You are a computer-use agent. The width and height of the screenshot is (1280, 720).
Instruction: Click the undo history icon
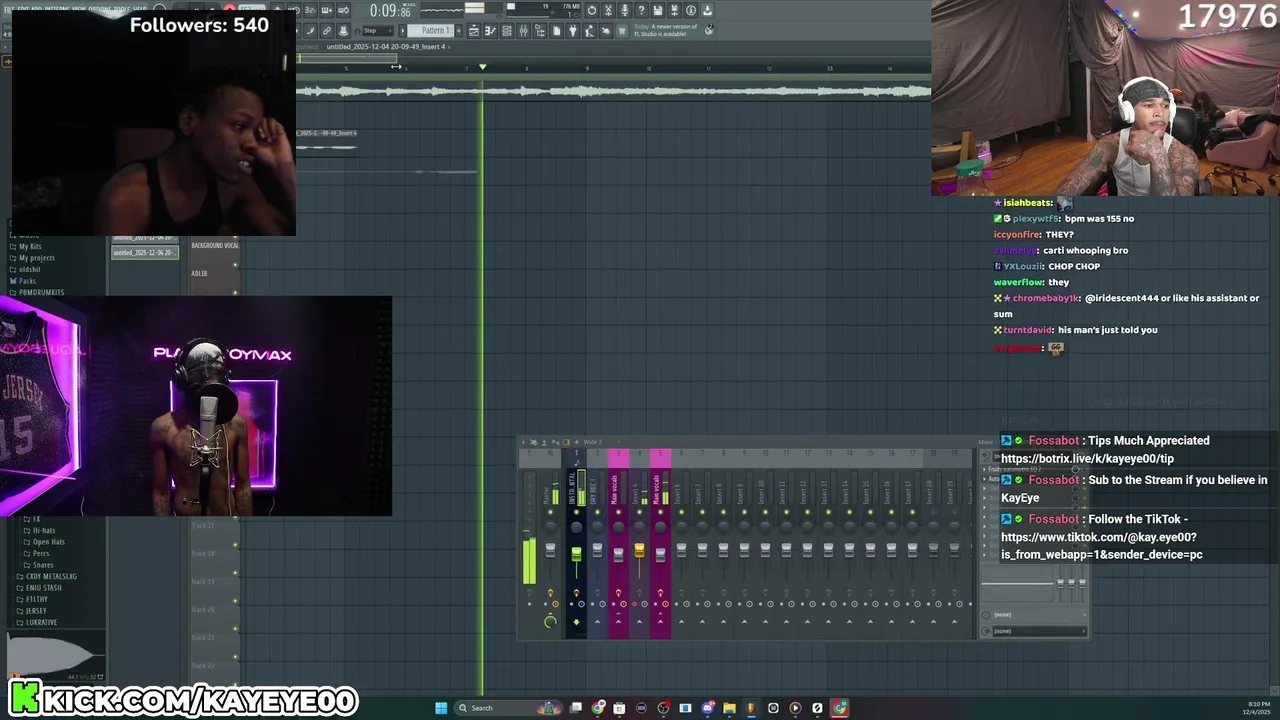(x=591, y=10)
